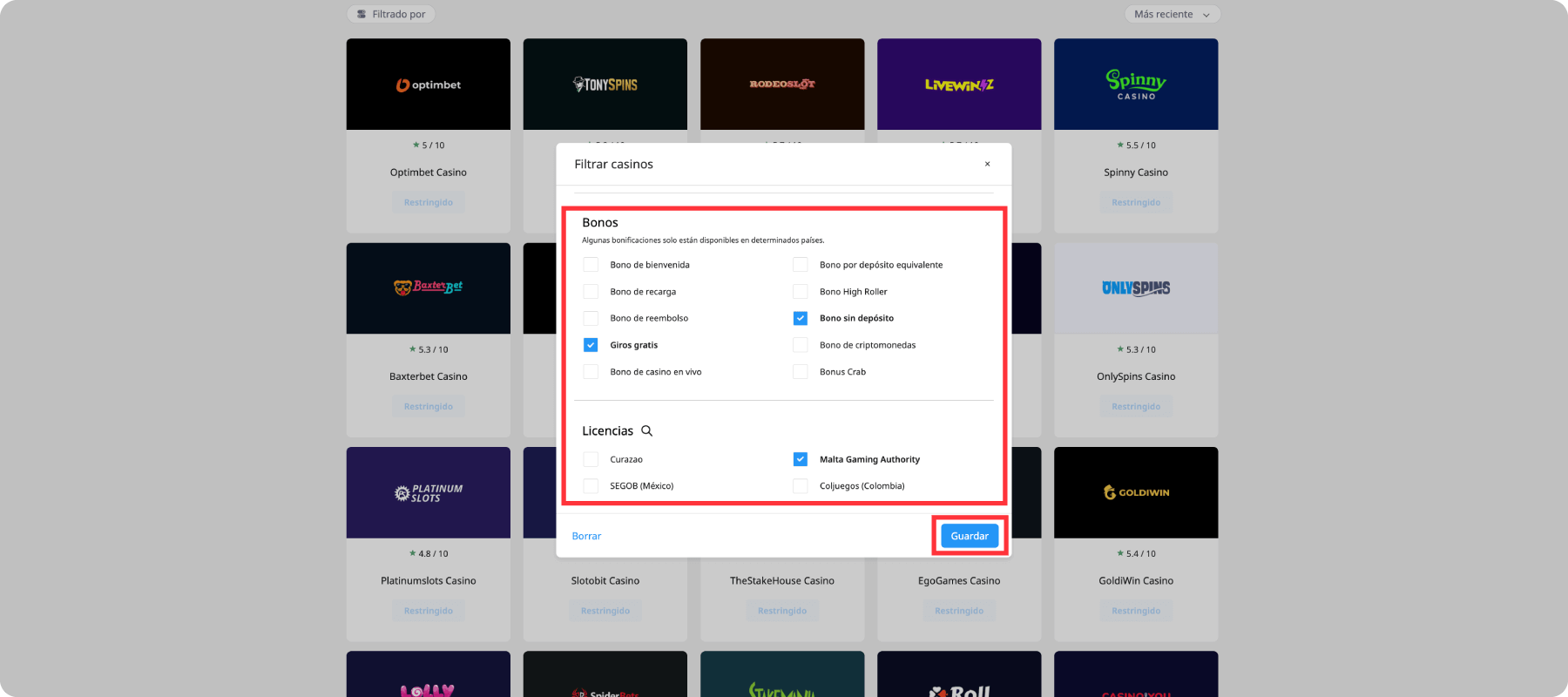Viewport: 1568px width, 697px height.
Task: Click the Baxterbet 5.3 / 10 rating
Action: click(x=429, y=349)
